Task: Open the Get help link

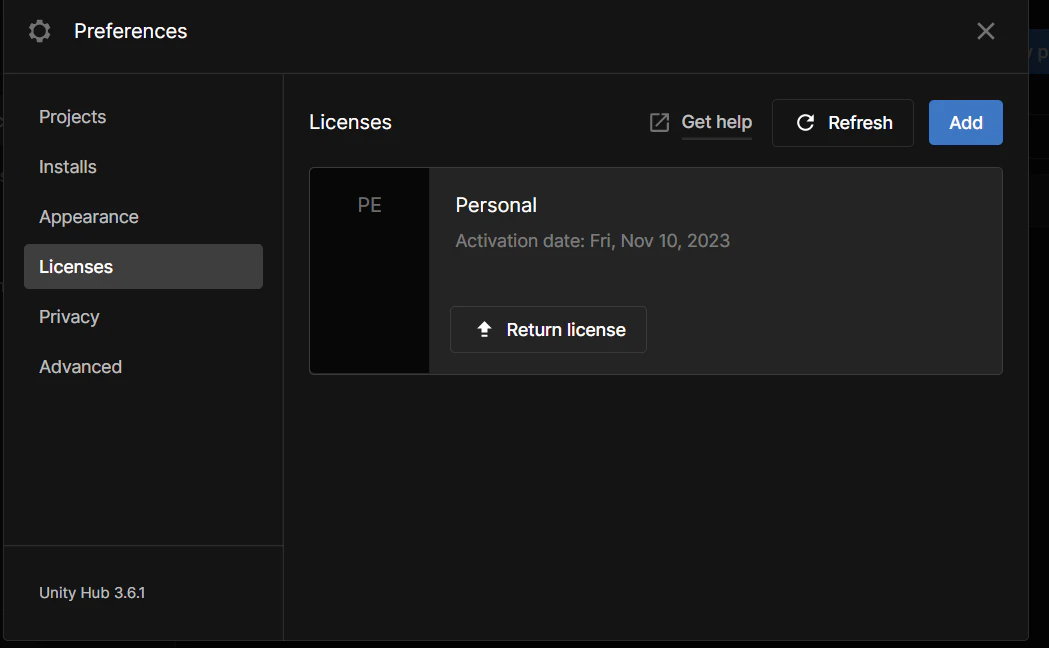Action: 716,122
